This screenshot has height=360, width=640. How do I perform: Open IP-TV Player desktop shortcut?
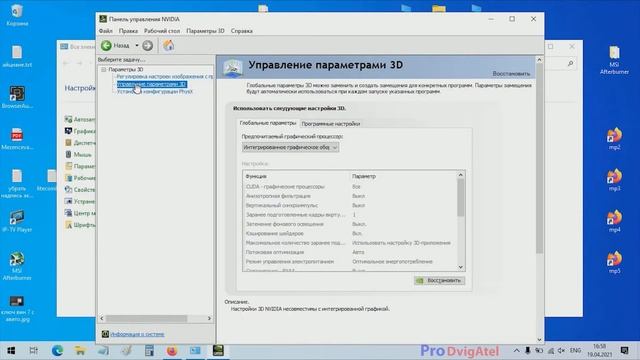pos(17,221)
